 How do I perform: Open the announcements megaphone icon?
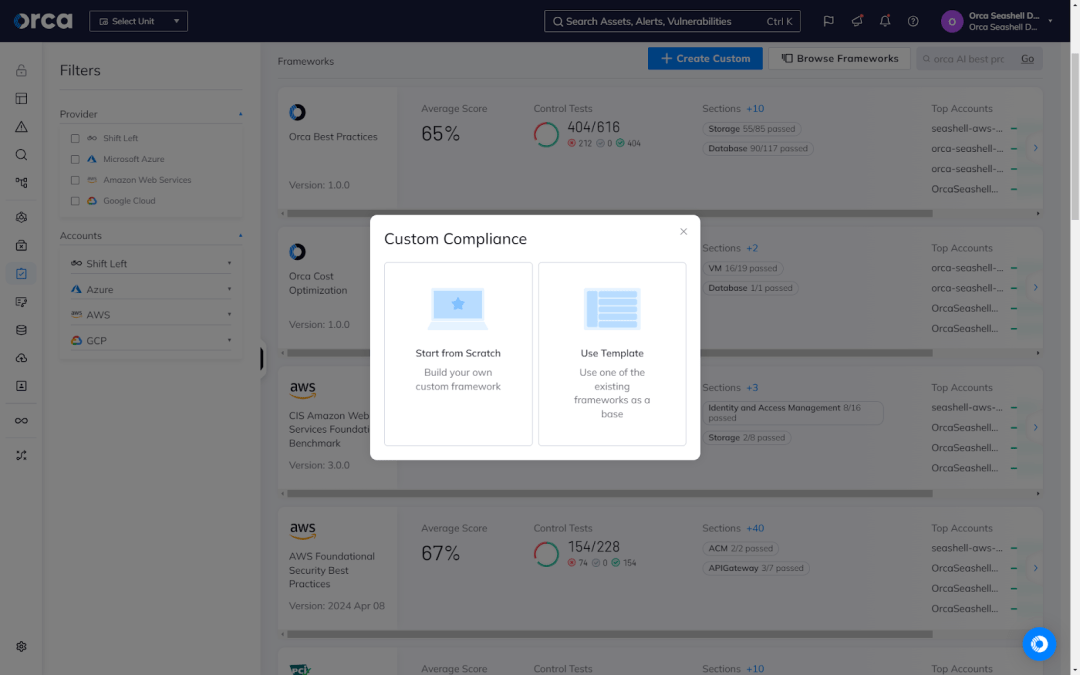[857, 21]
